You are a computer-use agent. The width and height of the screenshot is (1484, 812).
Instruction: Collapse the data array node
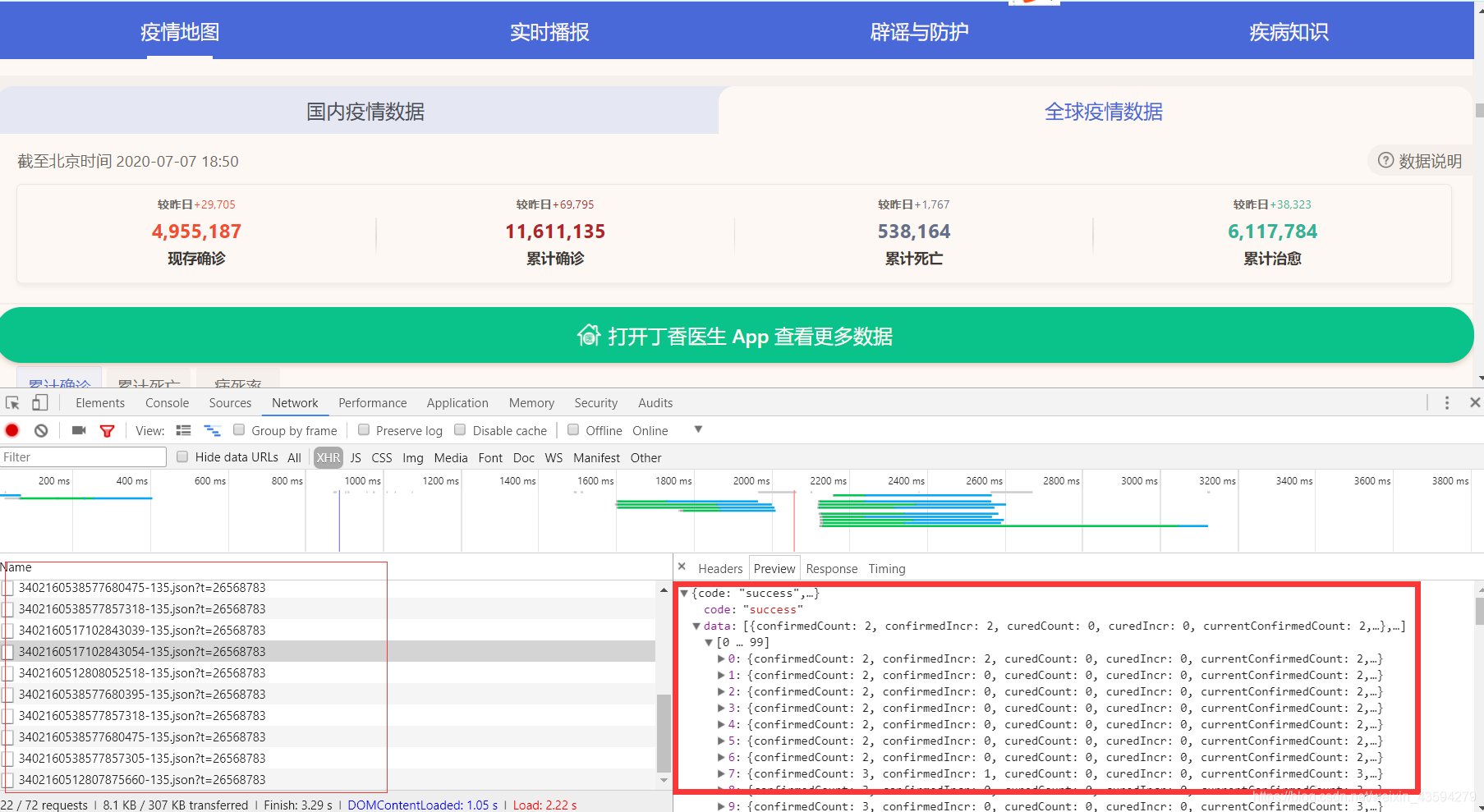click(696, 626)
